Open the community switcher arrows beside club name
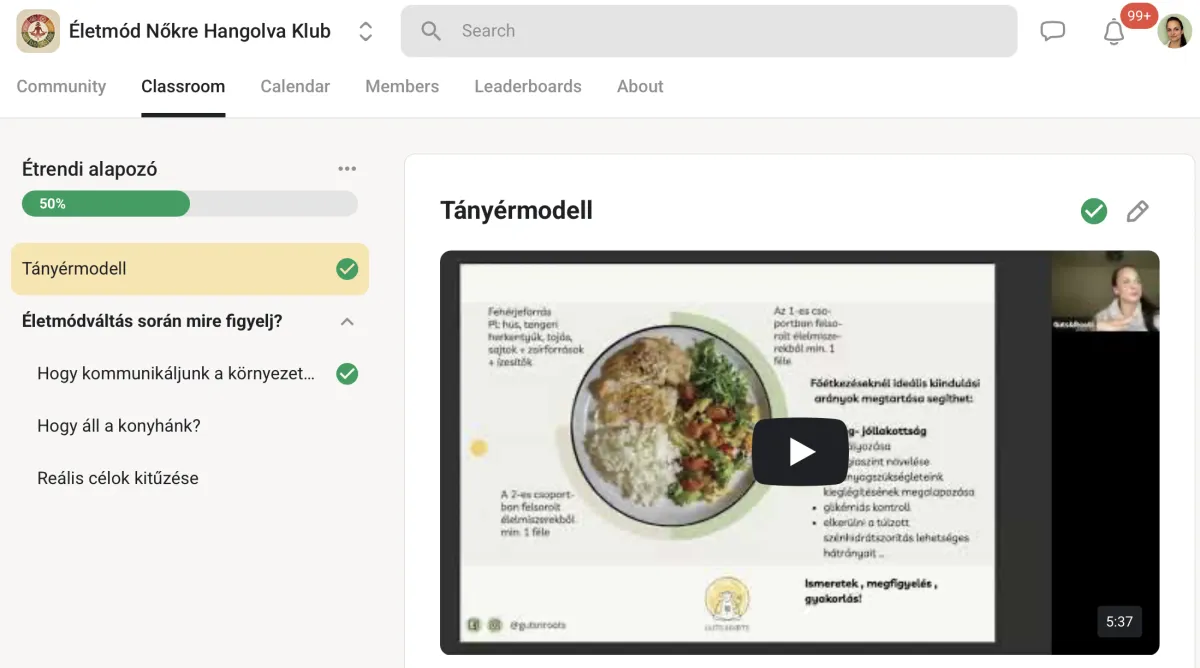Screen dimensions: 1200x668 click(366, 31)
